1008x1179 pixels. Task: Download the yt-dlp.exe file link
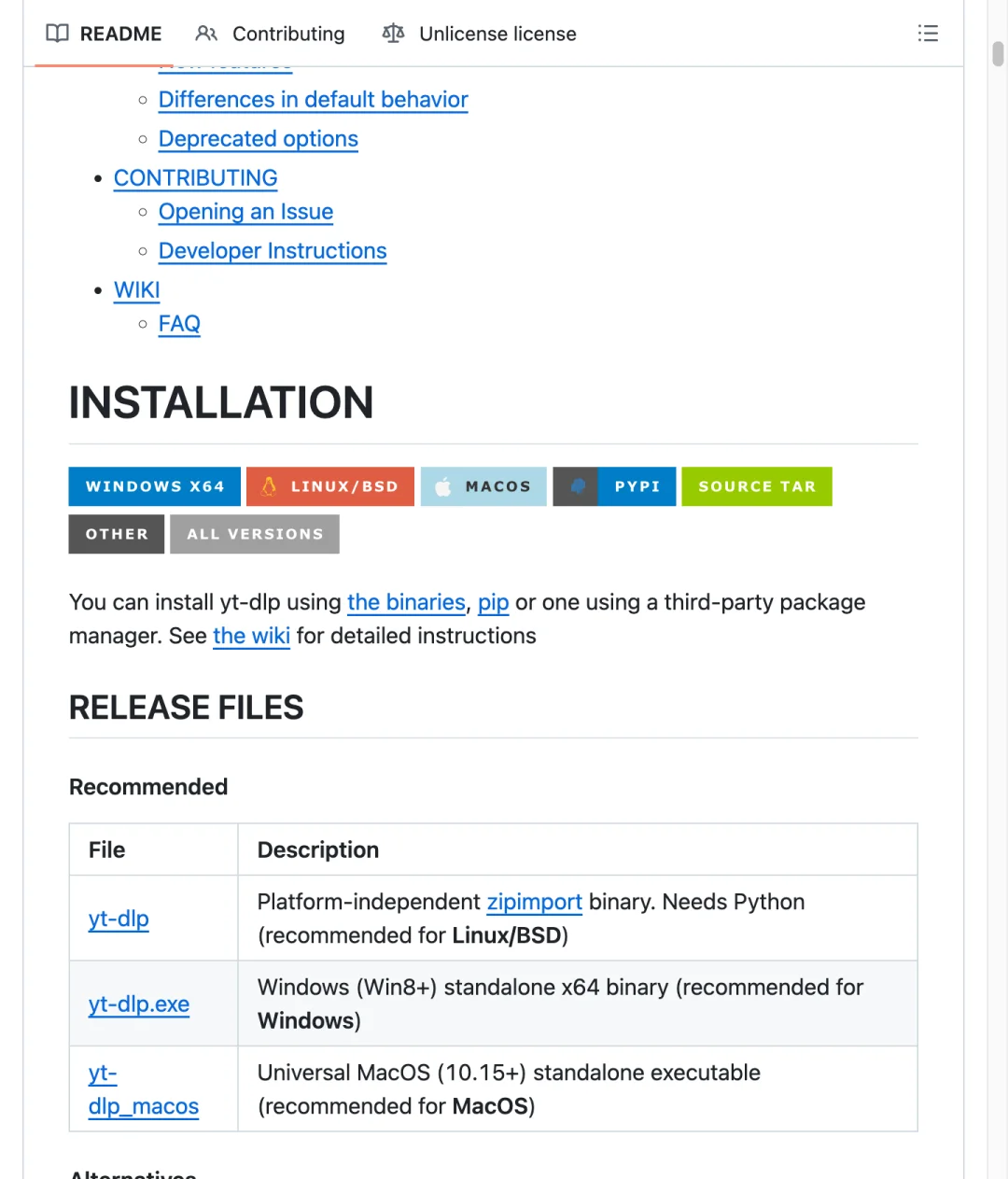pyautogui.click(x=139, y=1004)
